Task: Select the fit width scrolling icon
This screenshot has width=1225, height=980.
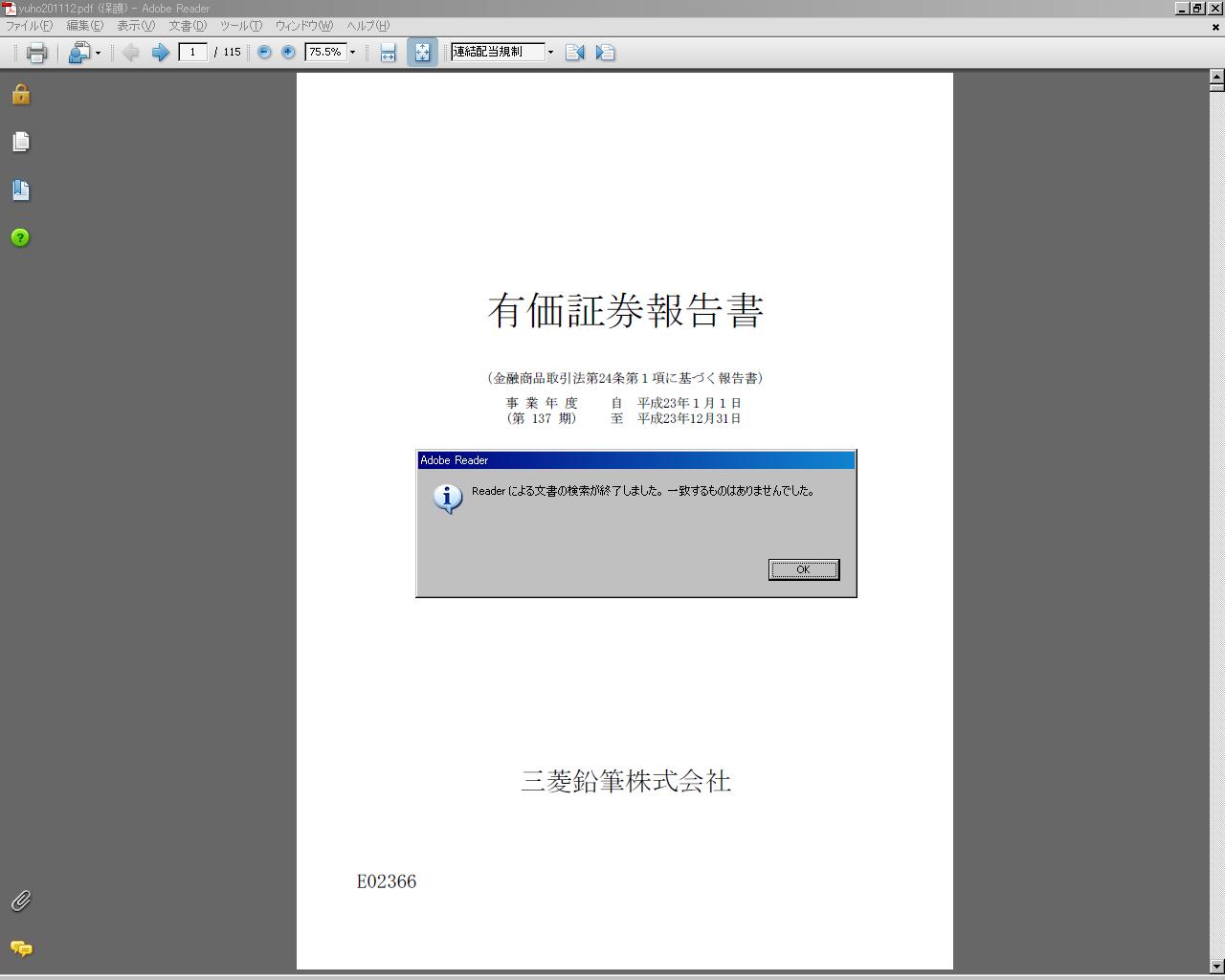Action: tap(388, 53)
